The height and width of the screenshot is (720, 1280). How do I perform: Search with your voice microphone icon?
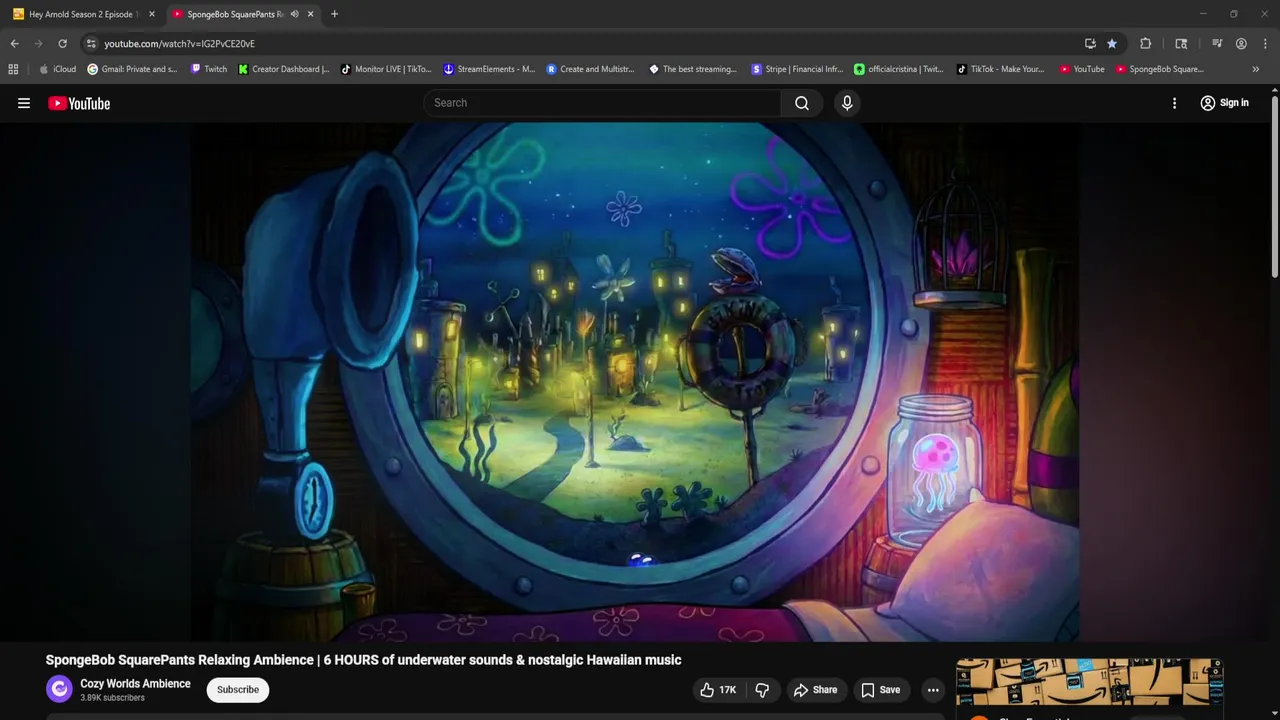click(847, 103)
